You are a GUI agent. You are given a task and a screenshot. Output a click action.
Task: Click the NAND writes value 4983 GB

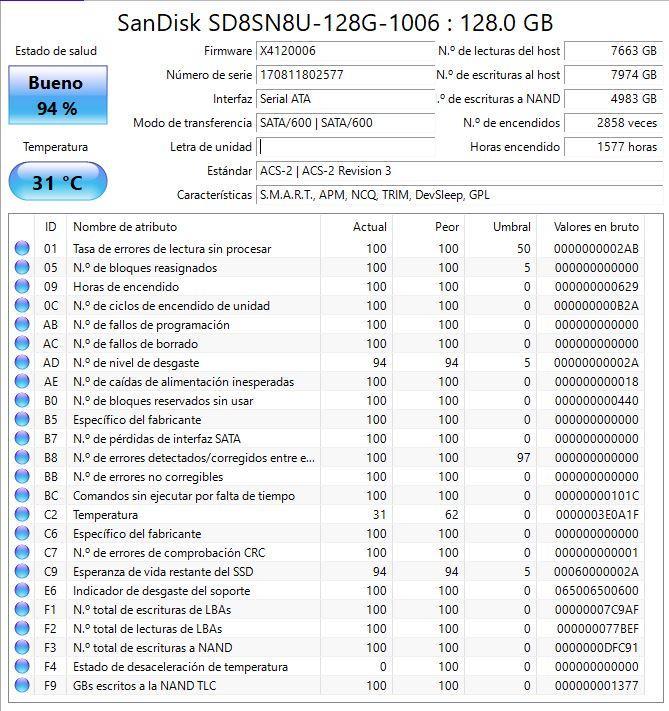pos(613,99)
